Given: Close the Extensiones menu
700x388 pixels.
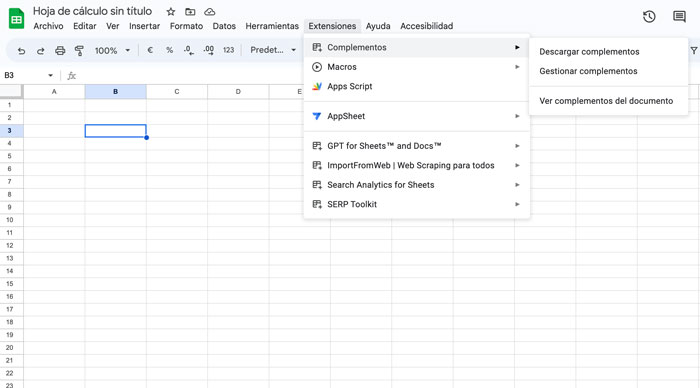Looking at the screenshot, I should point(332,26).
